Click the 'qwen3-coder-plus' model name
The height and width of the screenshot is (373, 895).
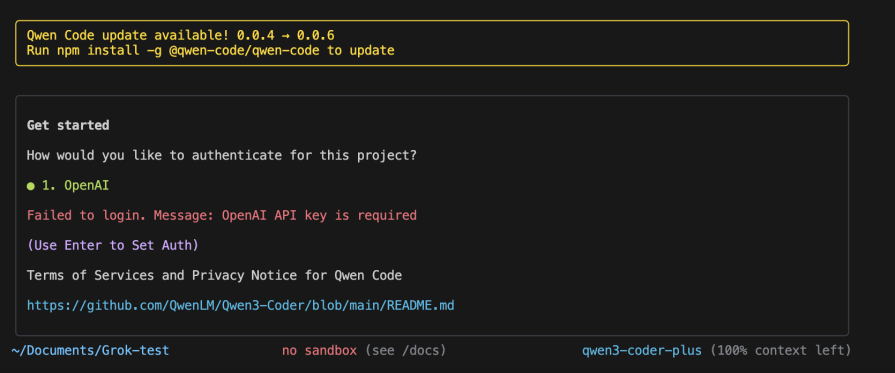(x=642, y=350)
